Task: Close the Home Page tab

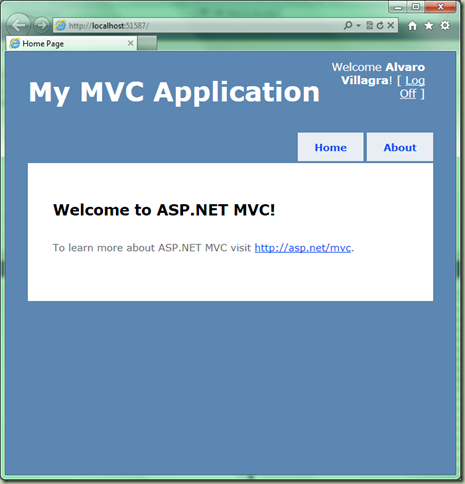Action: tap(130, 43)
